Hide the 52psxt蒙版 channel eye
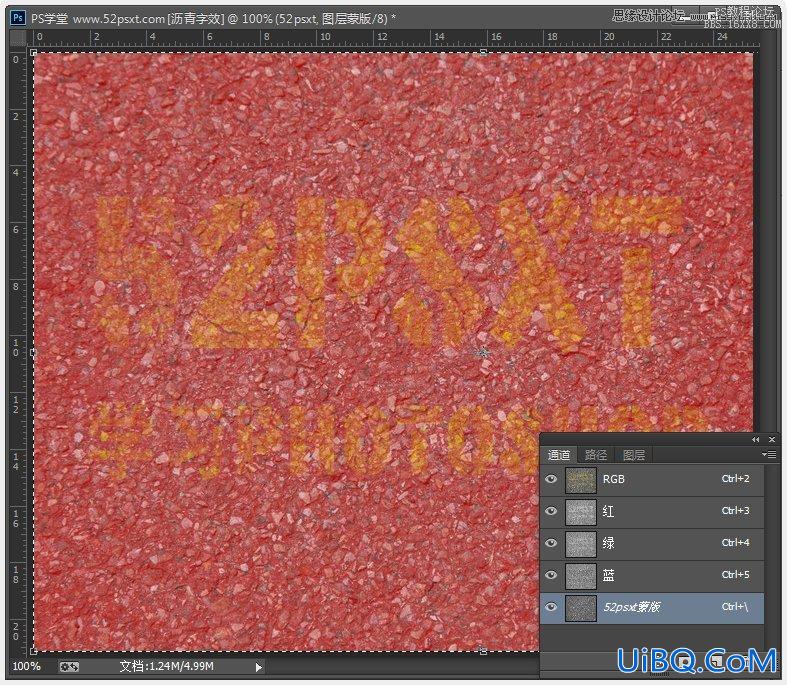This screenshot has height=685, width=787. tap(551, 607)
